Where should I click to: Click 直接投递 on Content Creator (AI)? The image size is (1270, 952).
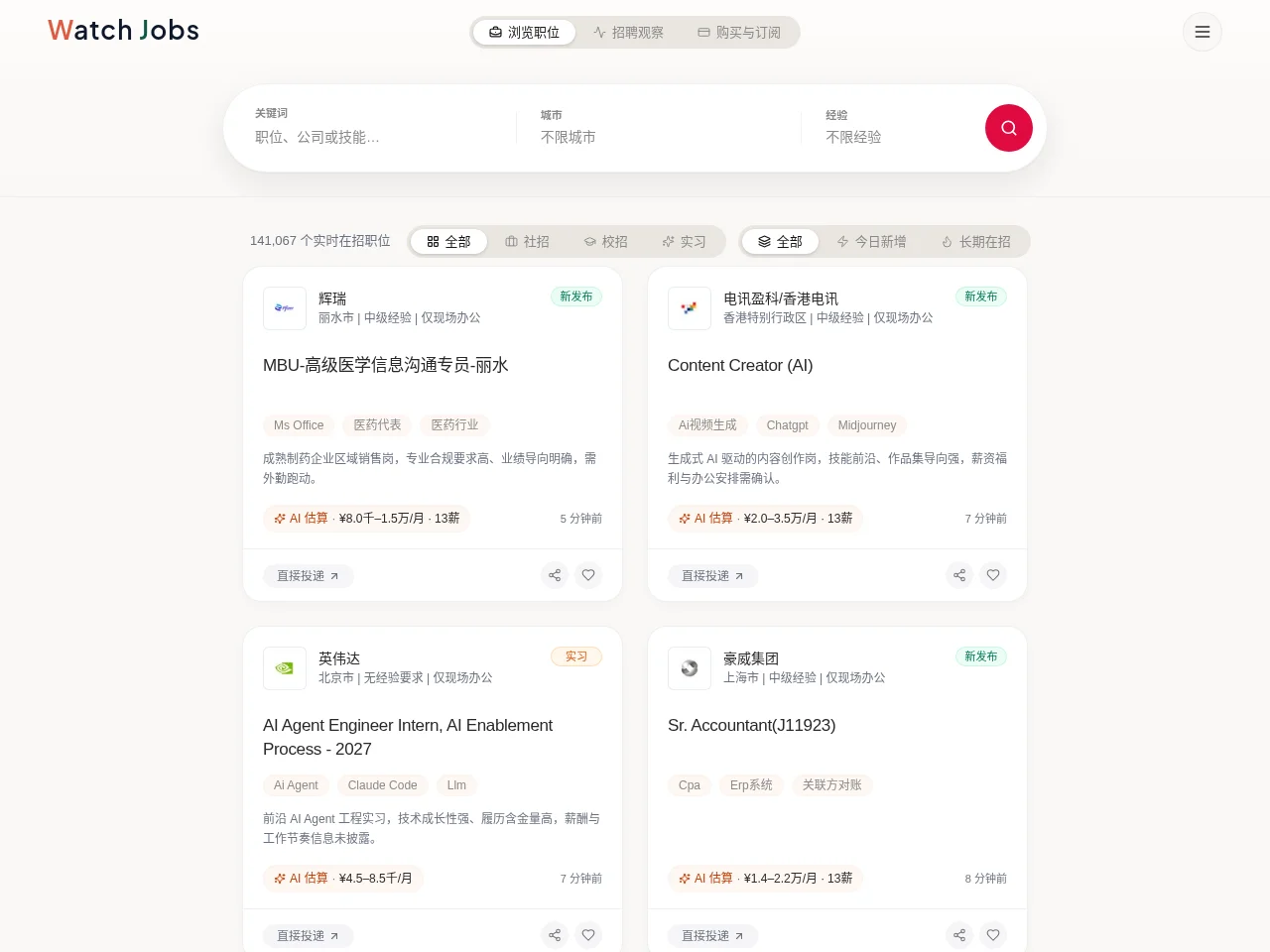click(713, 576)
